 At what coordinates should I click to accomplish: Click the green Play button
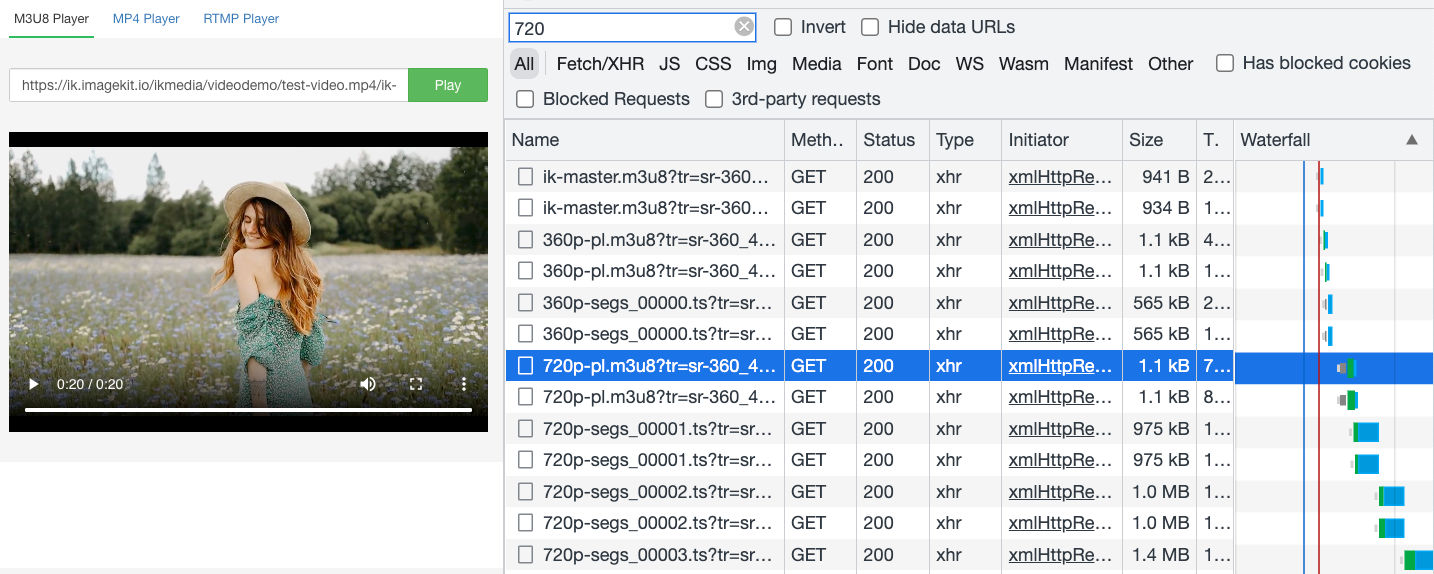pos(448,85)
